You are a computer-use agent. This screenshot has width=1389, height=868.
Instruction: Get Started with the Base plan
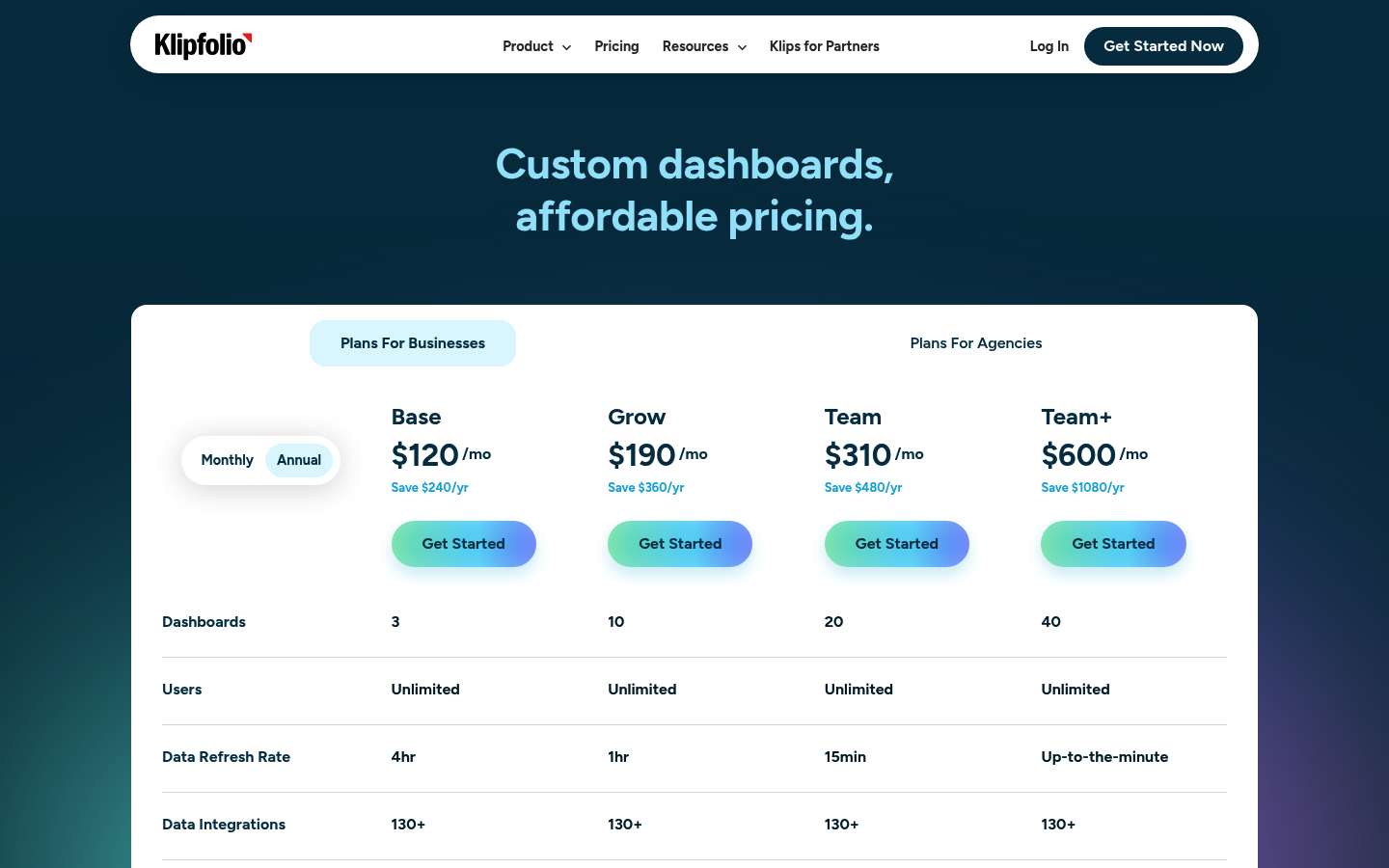click(x=464, y=544)
